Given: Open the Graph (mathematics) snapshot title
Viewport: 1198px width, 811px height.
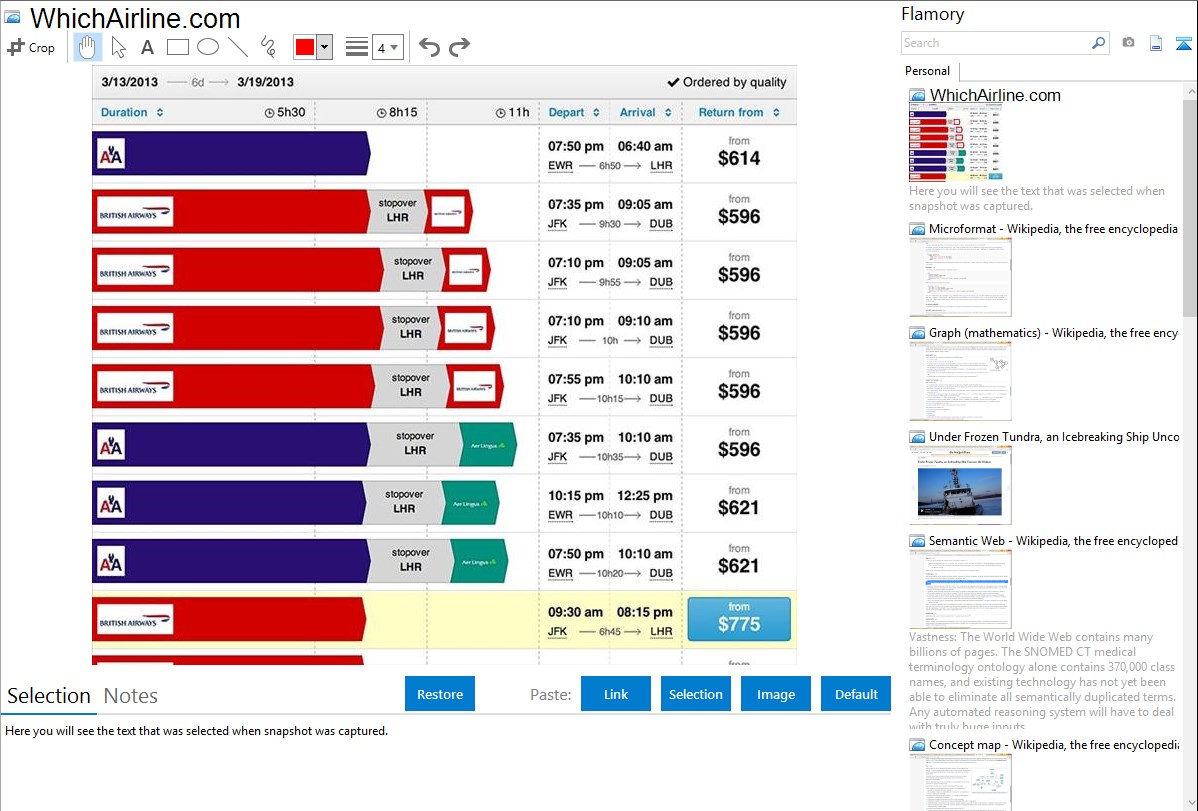Looking at the screenshot, I should (x=1053, y=333).
